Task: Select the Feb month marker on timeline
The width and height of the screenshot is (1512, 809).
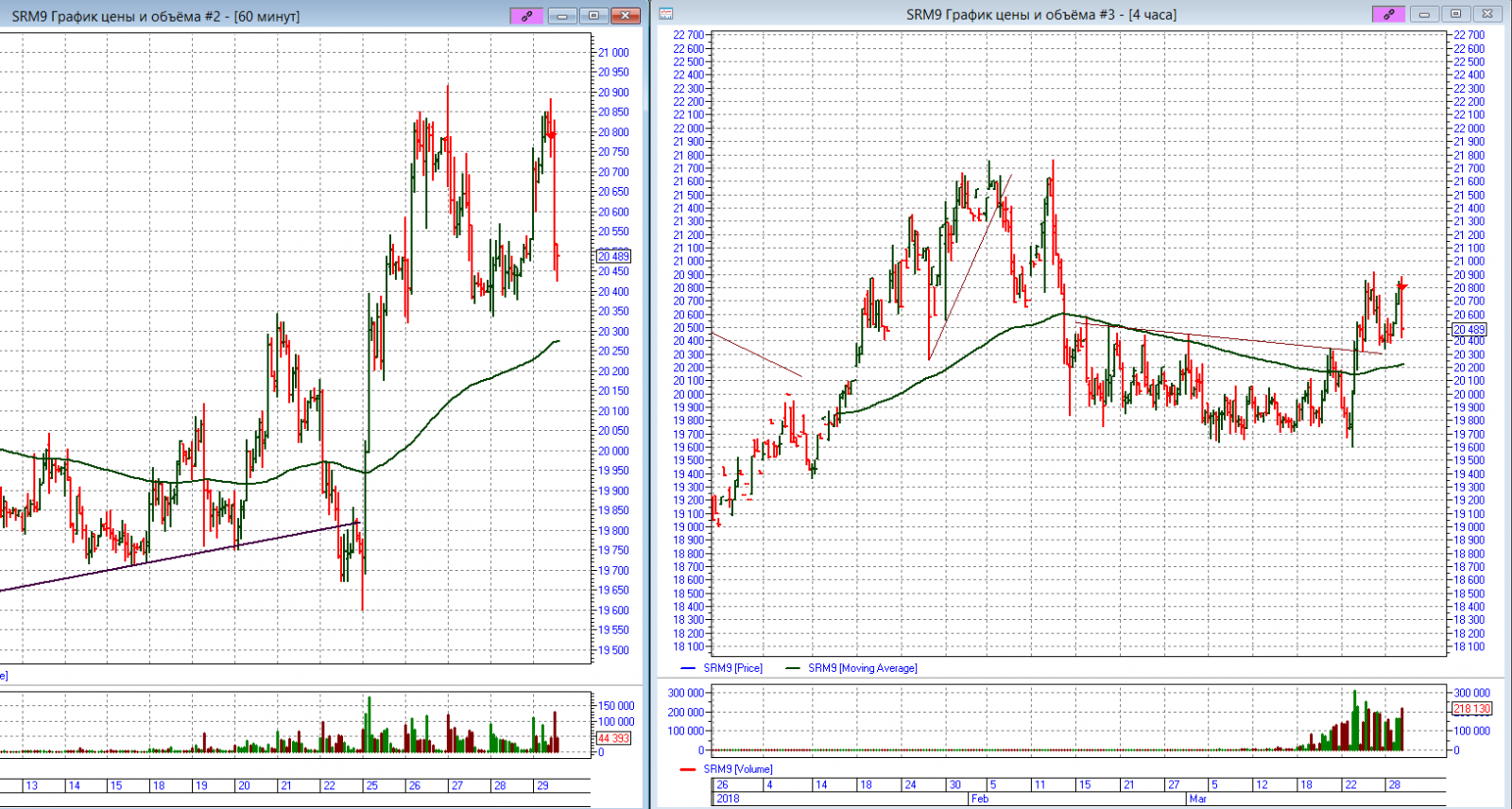Action: coord(980,799)
